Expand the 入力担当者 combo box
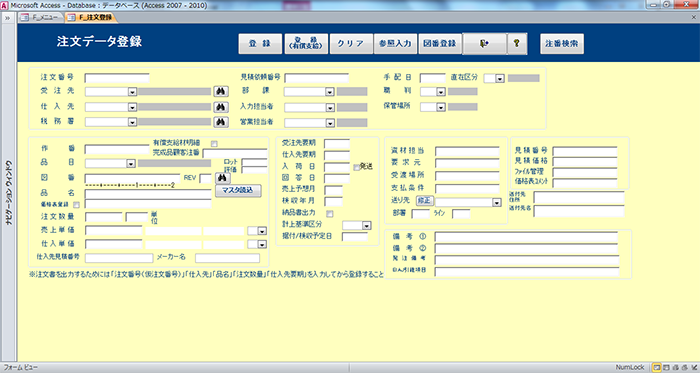This screenshot has width=700, height=373. tap(330, 108)
